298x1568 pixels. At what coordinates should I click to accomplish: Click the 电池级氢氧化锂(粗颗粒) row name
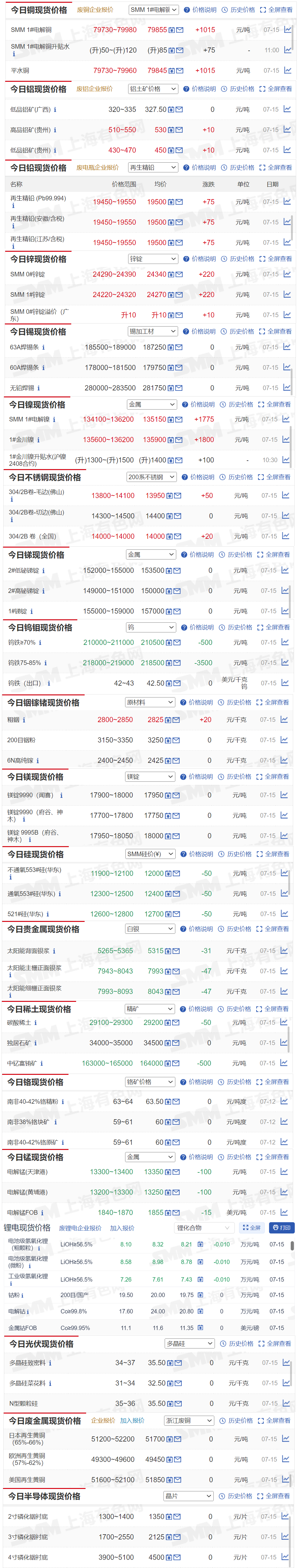point(28,1245)
